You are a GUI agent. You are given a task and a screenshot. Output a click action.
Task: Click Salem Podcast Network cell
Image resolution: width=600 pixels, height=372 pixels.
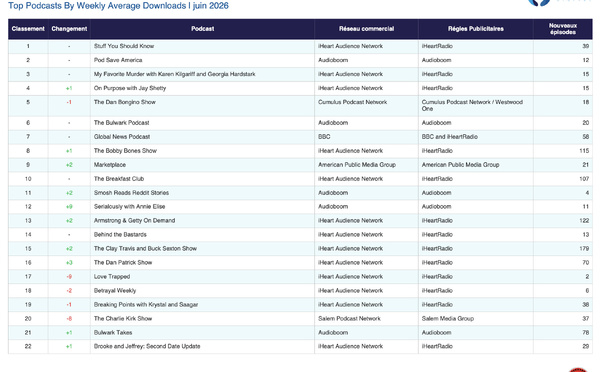[349, 319]
